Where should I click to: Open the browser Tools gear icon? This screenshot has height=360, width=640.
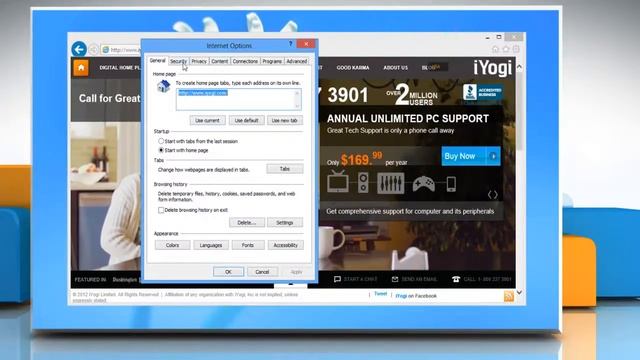coord(516,49)
